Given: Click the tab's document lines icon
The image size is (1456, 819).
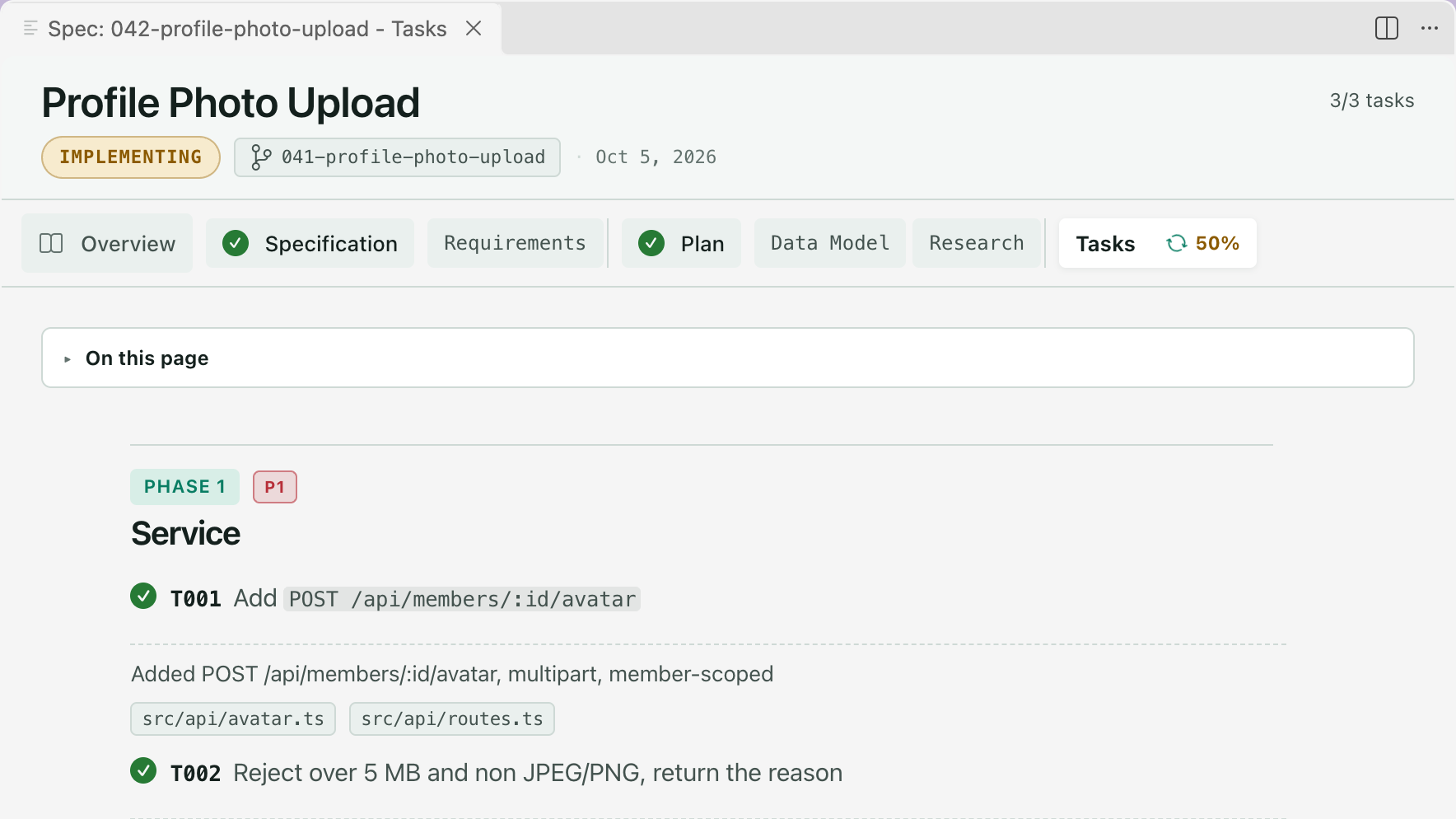Looking at the screenshot, I should tap(30, 28).
